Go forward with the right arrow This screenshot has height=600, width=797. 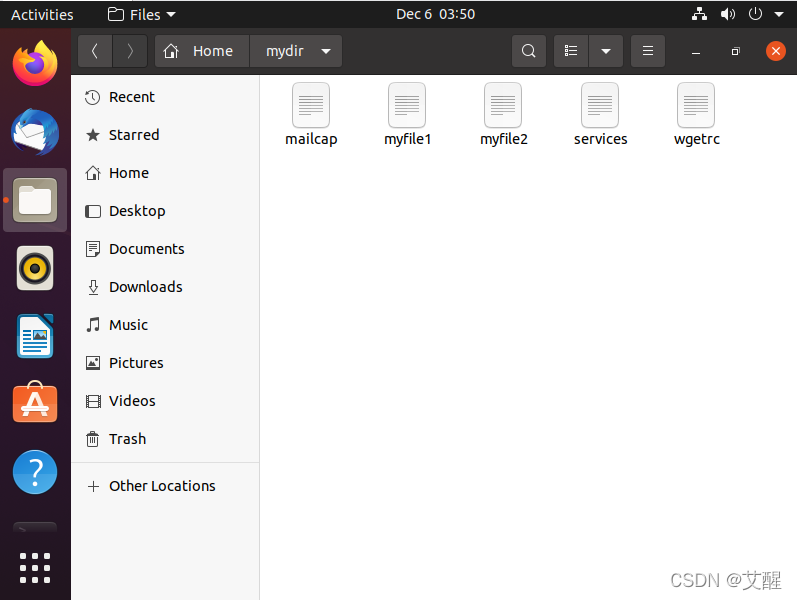(x=130, y=51)
